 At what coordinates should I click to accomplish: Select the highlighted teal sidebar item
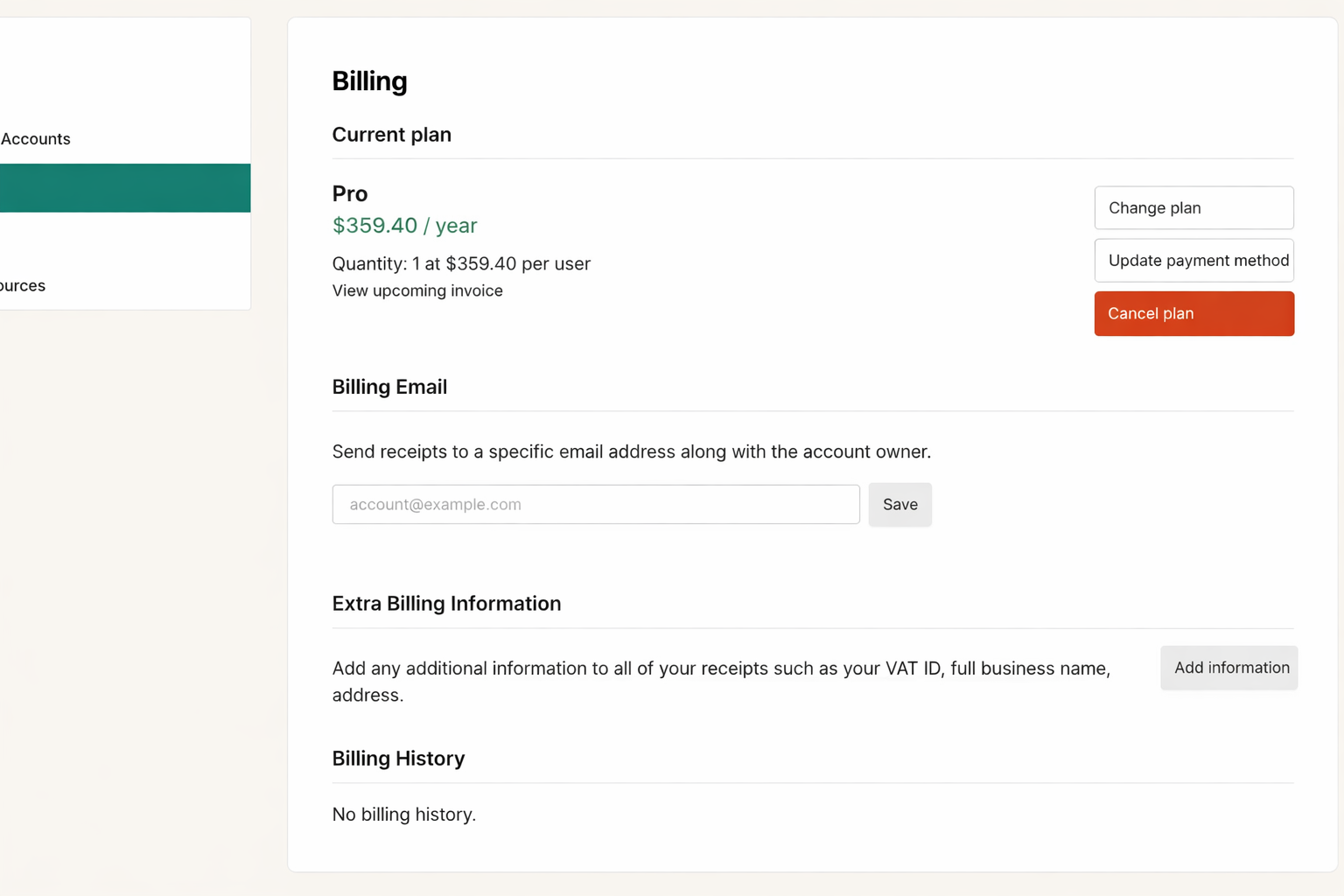click(125, 188)
